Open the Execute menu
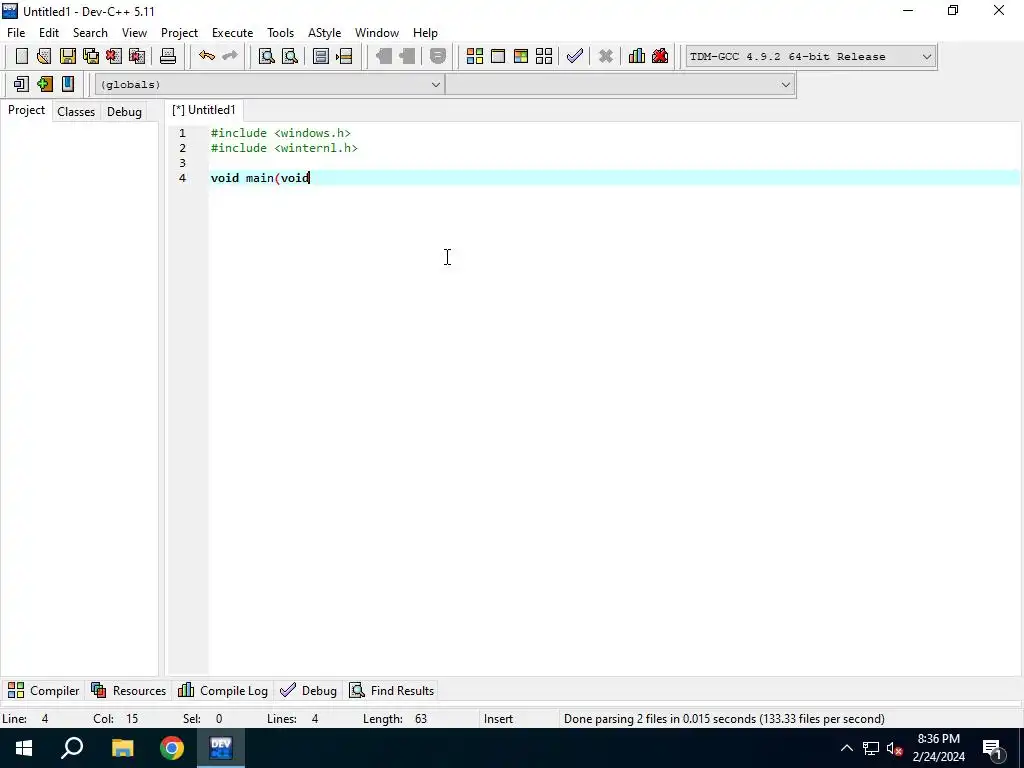Screen dimensions: 1024x768 tap(232, 33)
